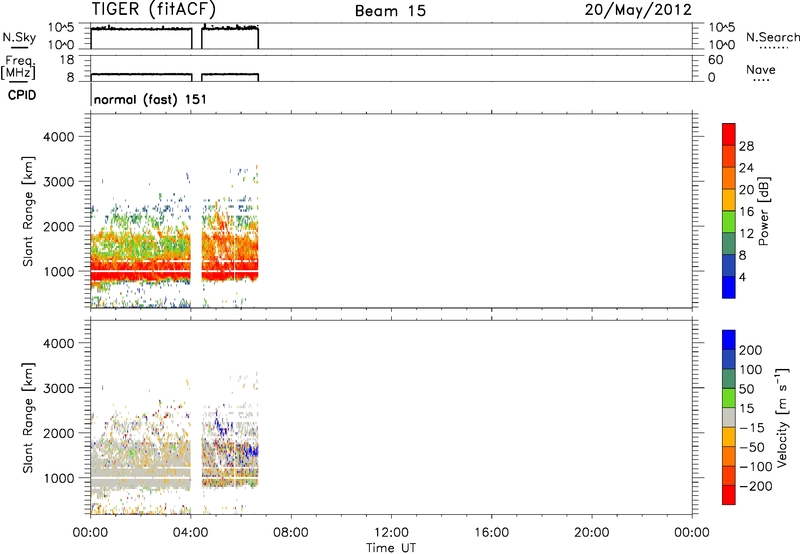Click Slant Range label of power panel
Image resolution: width=800 pixels, height=554 pixels.
pos(28,211)
